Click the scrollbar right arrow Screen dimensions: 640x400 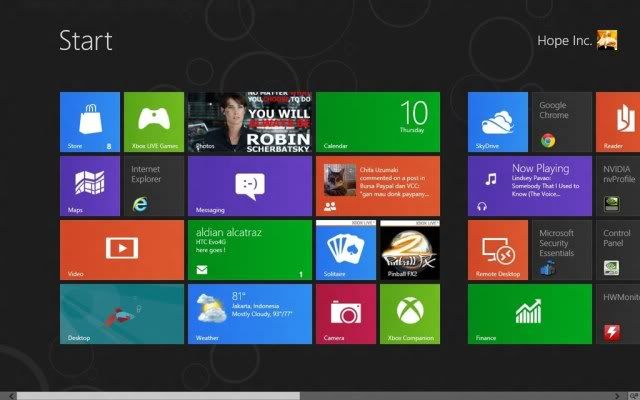coord(617,396)
